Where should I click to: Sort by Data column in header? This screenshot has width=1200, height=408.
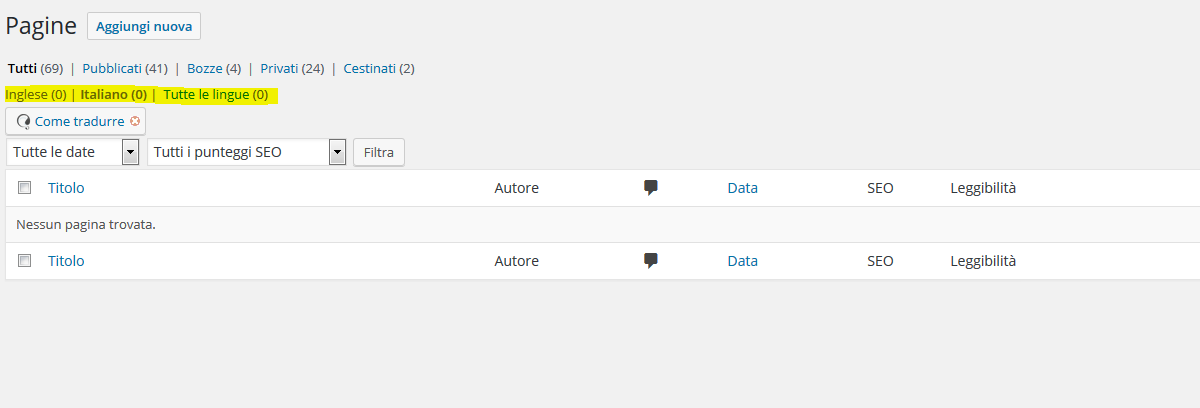click(x=743, y=187)
